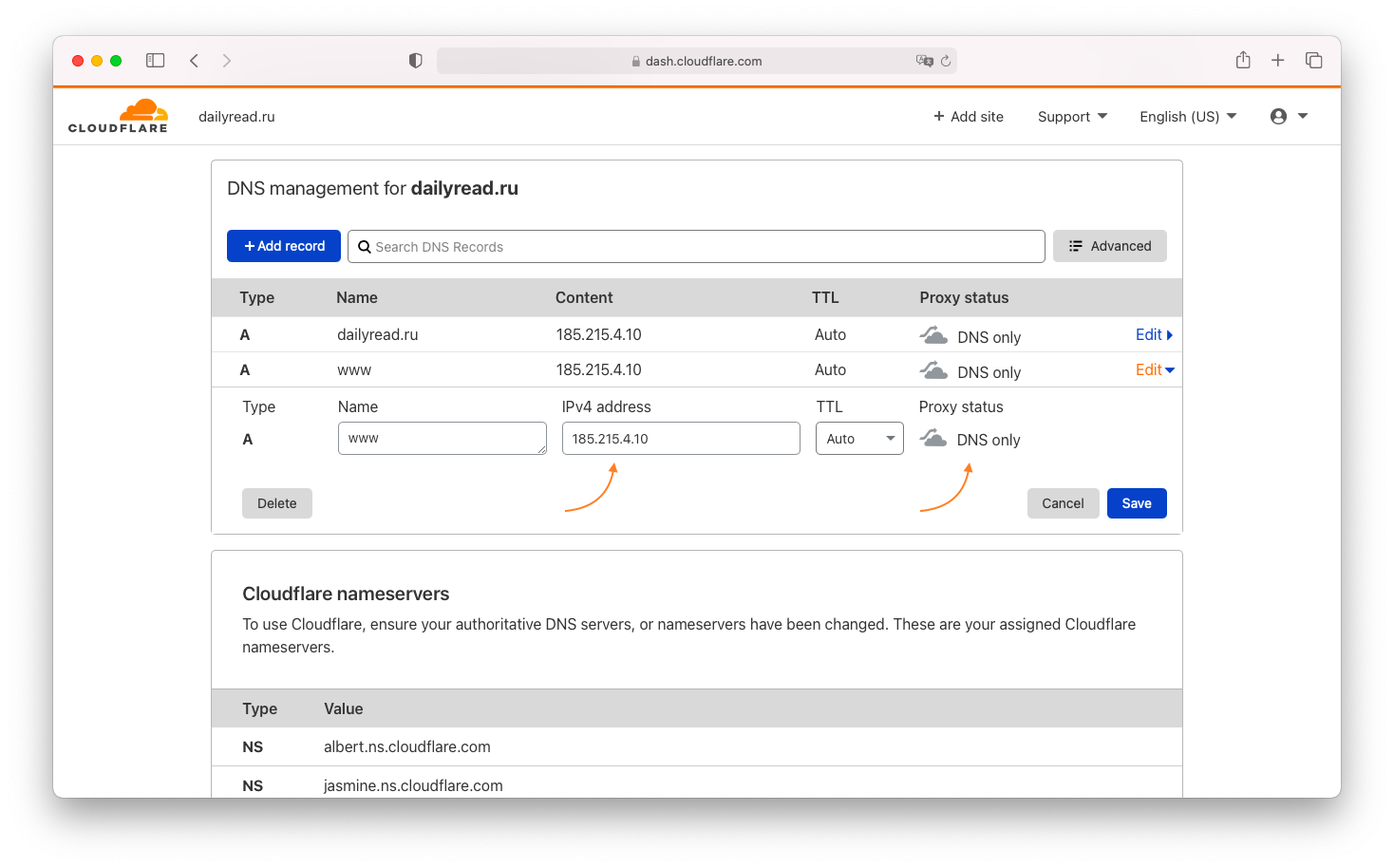Click 185.215.4.10 in the dailyread.ru row
Screen dimensions: 1394x868
tap(599, 334)
